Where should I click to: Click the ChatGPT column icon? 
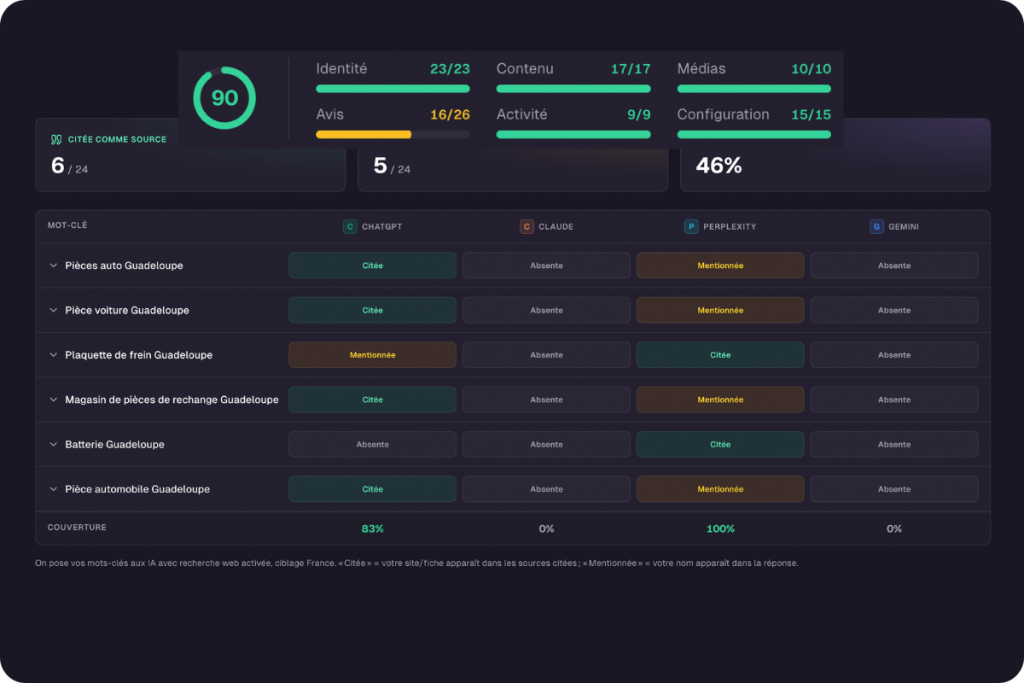(x=350, y=227)
